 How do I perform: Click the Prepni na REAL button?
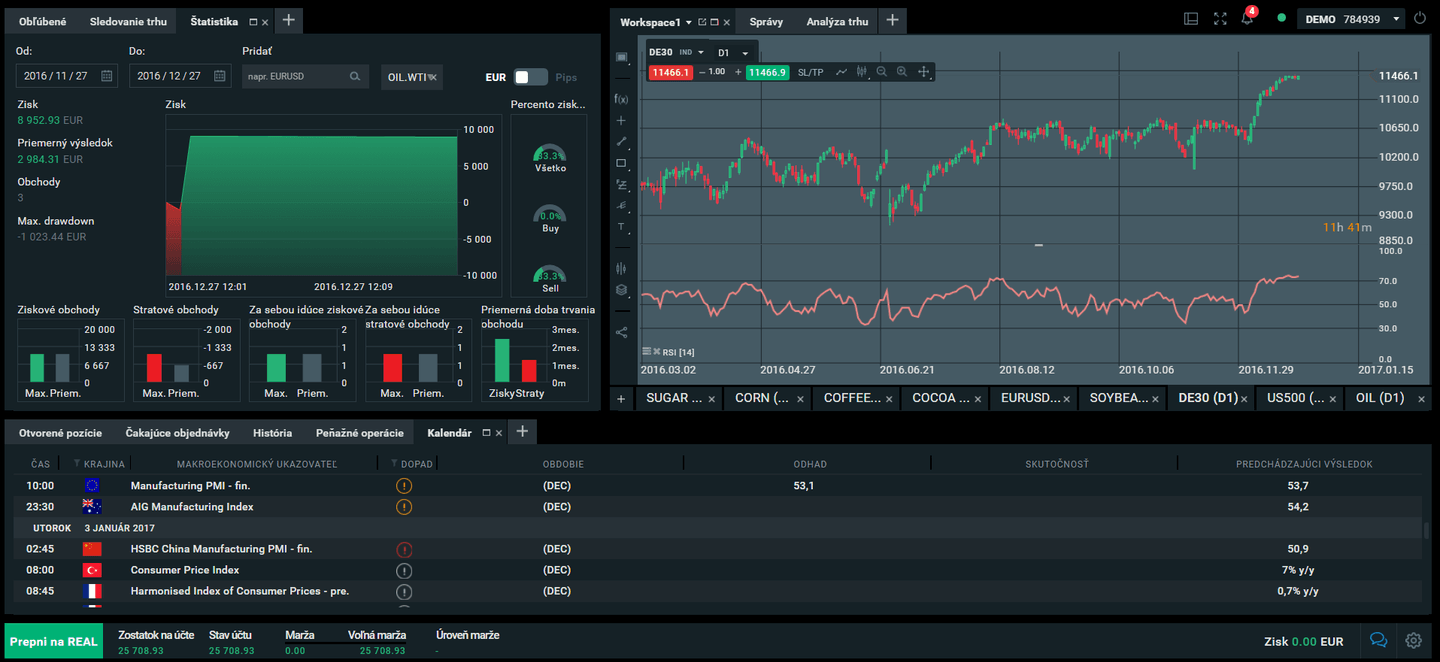(53, 640)
